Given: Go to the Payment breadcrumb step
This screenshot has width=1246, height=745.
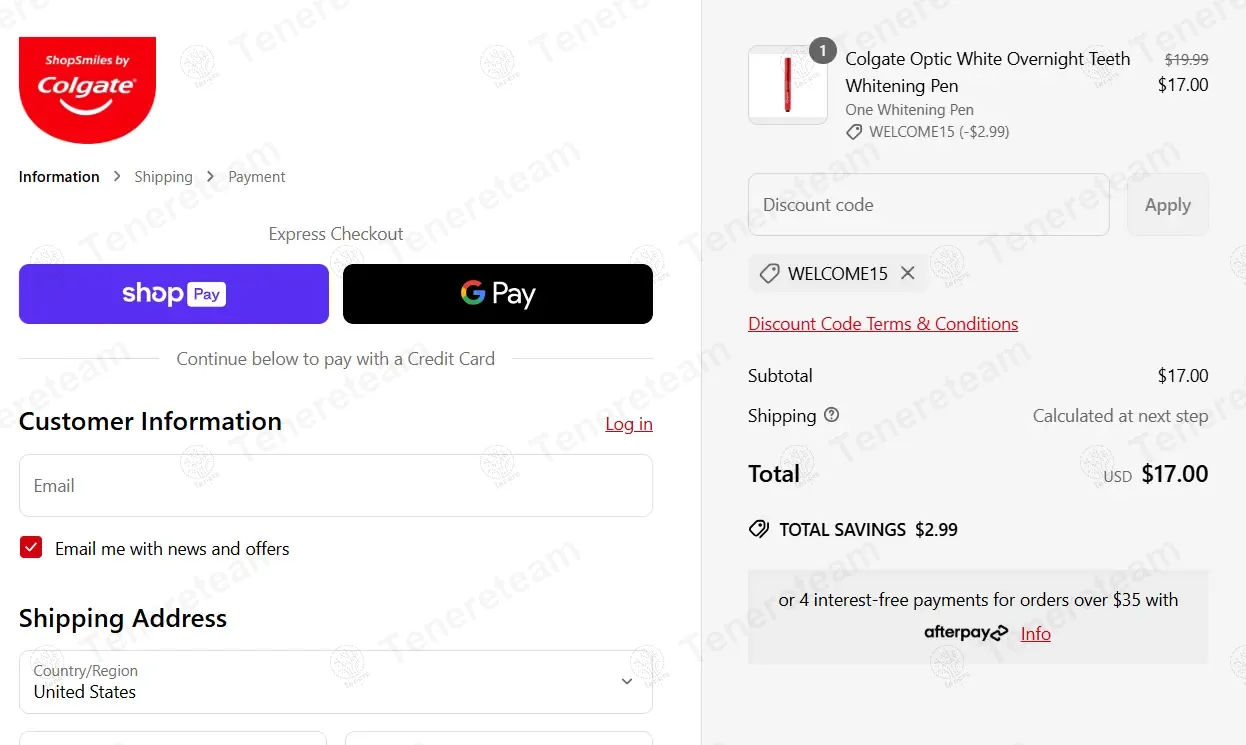Looking at the screenshot, I should 257,177.
